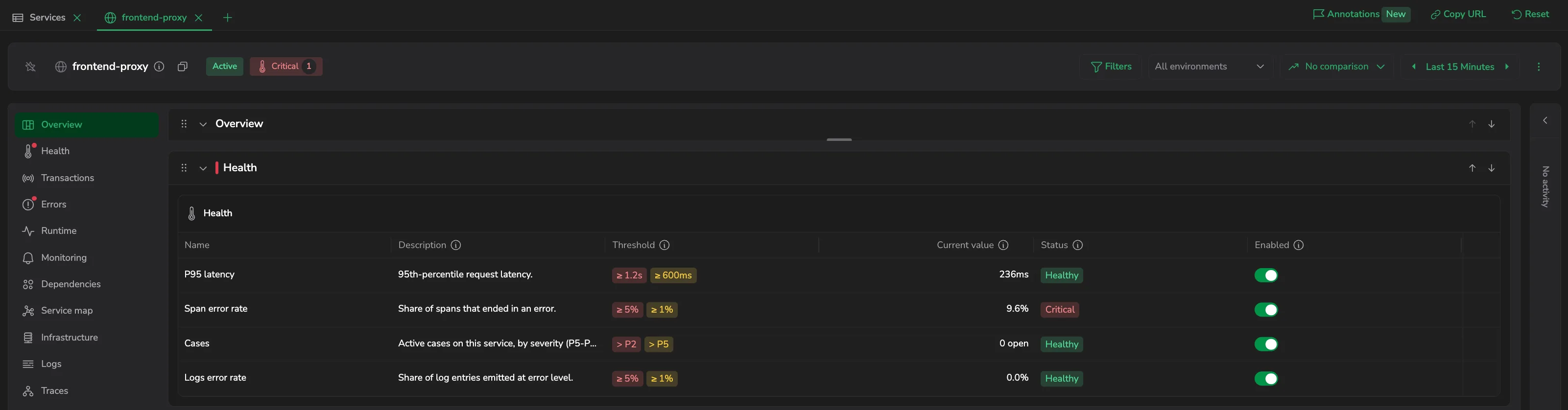
Task: Open Last 15 Minutes time picker
Action: click(x=1460, y=67)
